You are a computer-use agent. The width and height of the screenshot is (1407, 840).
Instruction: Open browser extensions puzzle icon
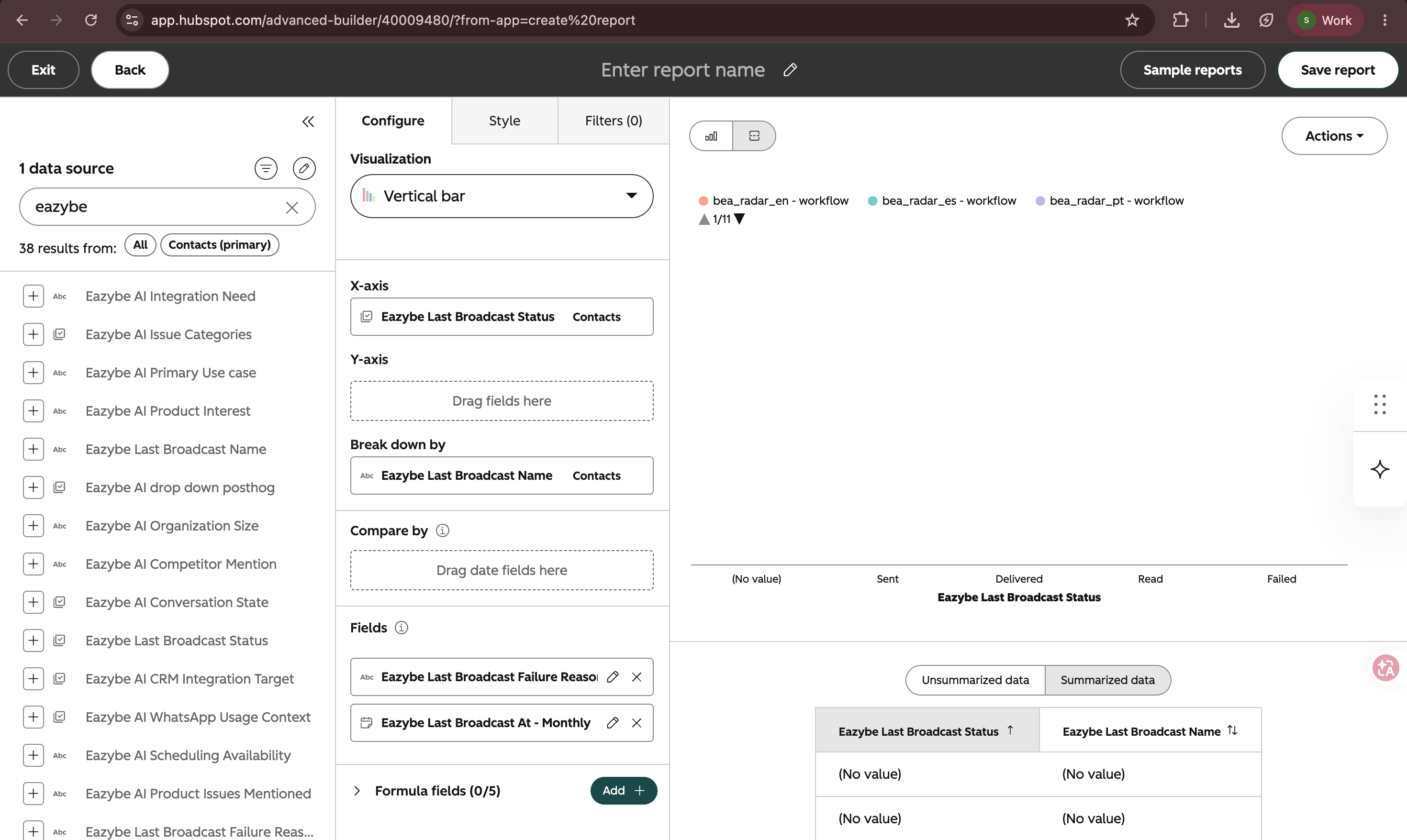tap(1180, 21)
